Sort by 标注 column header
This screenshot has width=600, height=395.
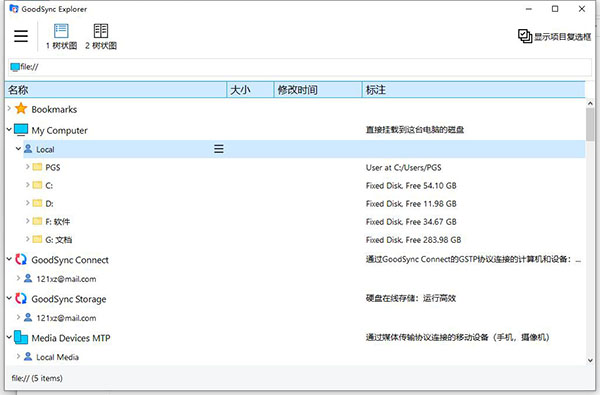click(x=473, y=90)
